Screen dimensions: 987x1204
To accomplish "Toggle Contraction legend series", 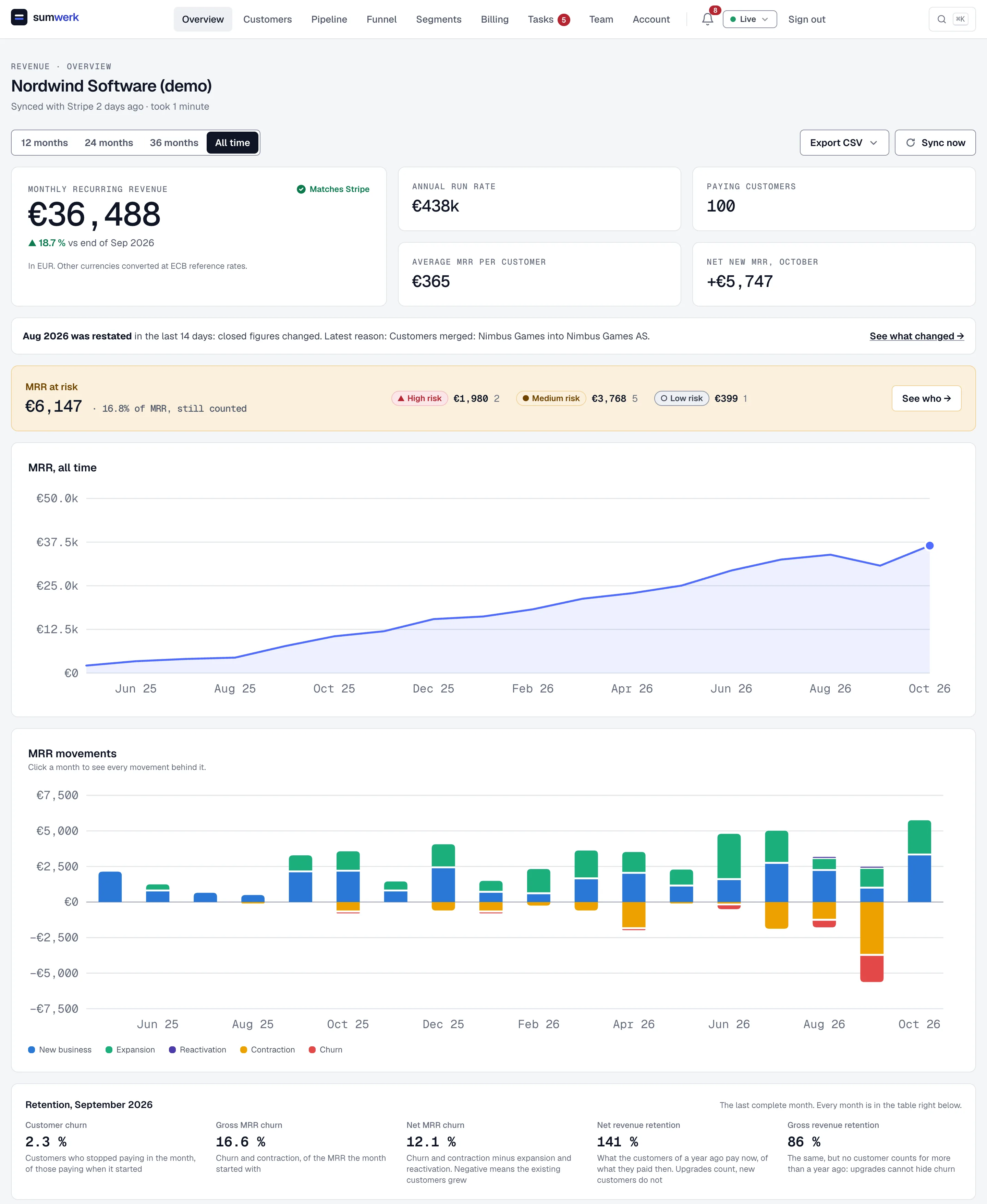I will (267, 1050).
